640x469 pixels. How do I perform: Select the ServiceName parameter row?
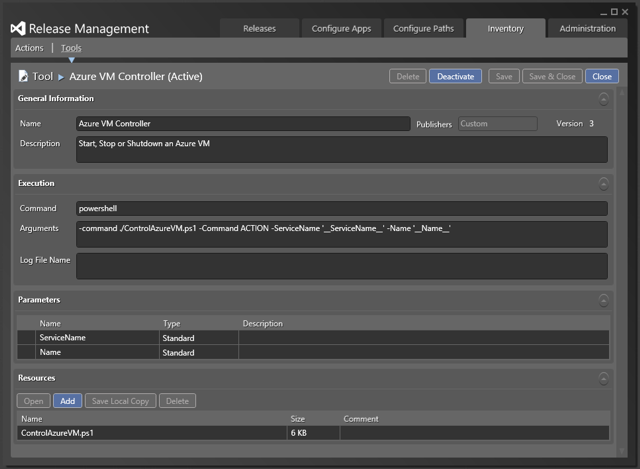tap(313, 338)
